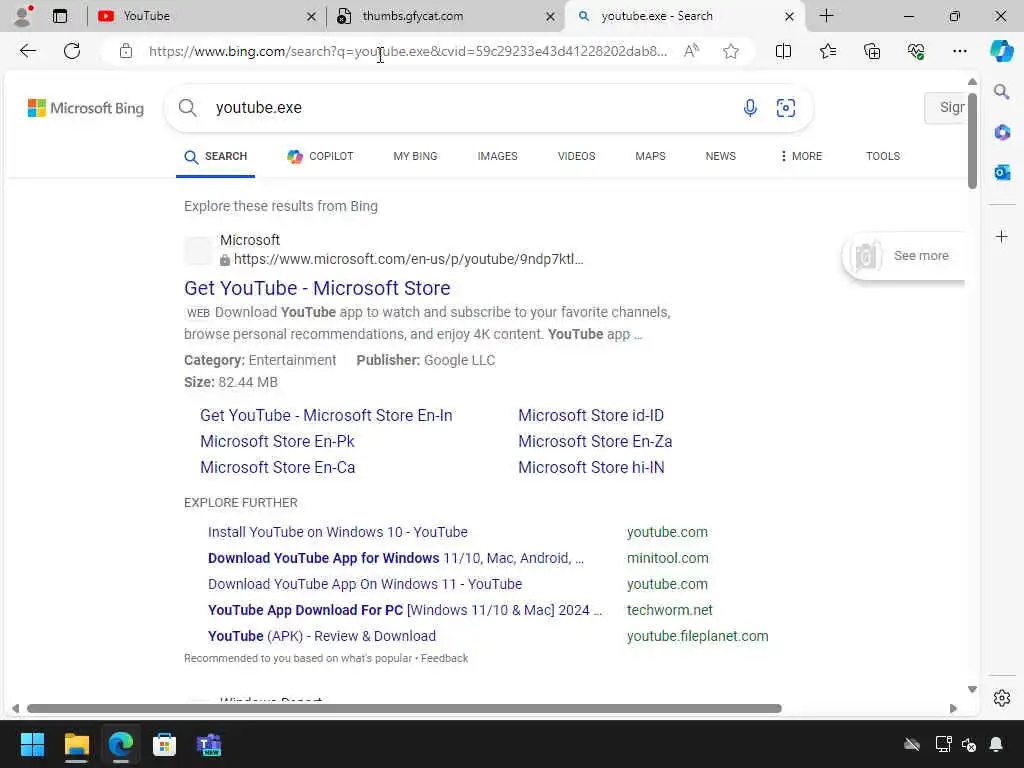Open YouTube (APK) Review & Download

click(x=322, y=636)
